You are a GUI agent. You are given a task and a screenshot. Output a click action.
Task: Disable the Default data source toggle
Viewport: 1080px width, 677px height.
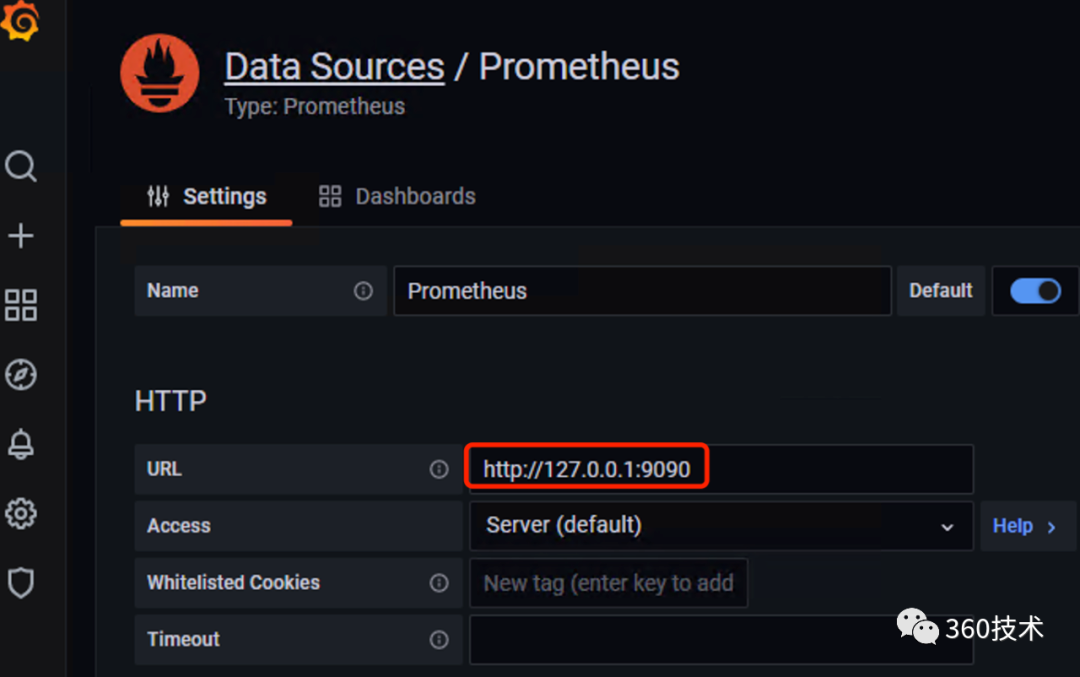[1035, 291]
